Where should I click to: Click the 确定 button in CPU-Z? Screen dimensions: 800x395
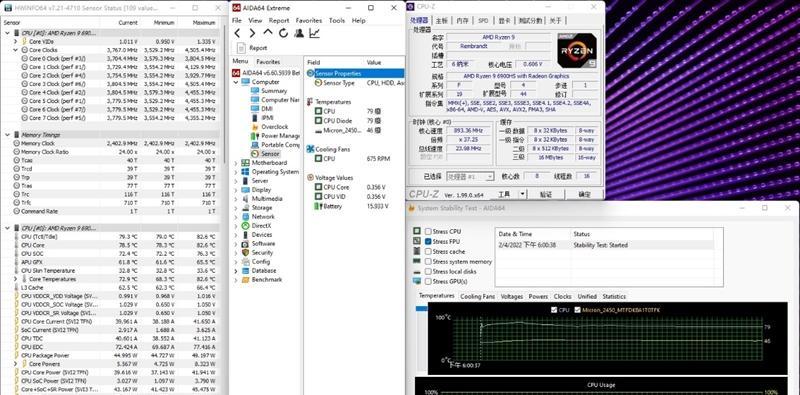[x=585, y=194]
